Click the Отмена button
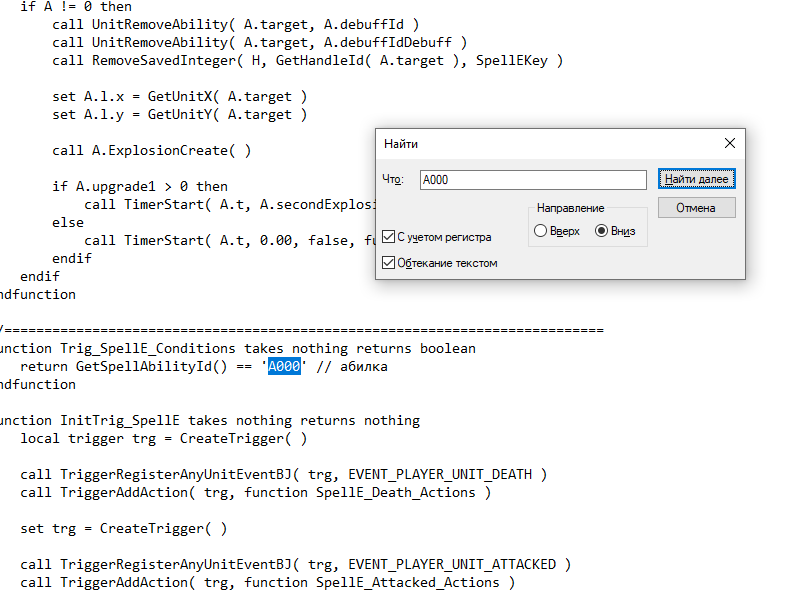The width and height of the screenshot is (791, 591). pyautogui.click(x=696, y=208)
